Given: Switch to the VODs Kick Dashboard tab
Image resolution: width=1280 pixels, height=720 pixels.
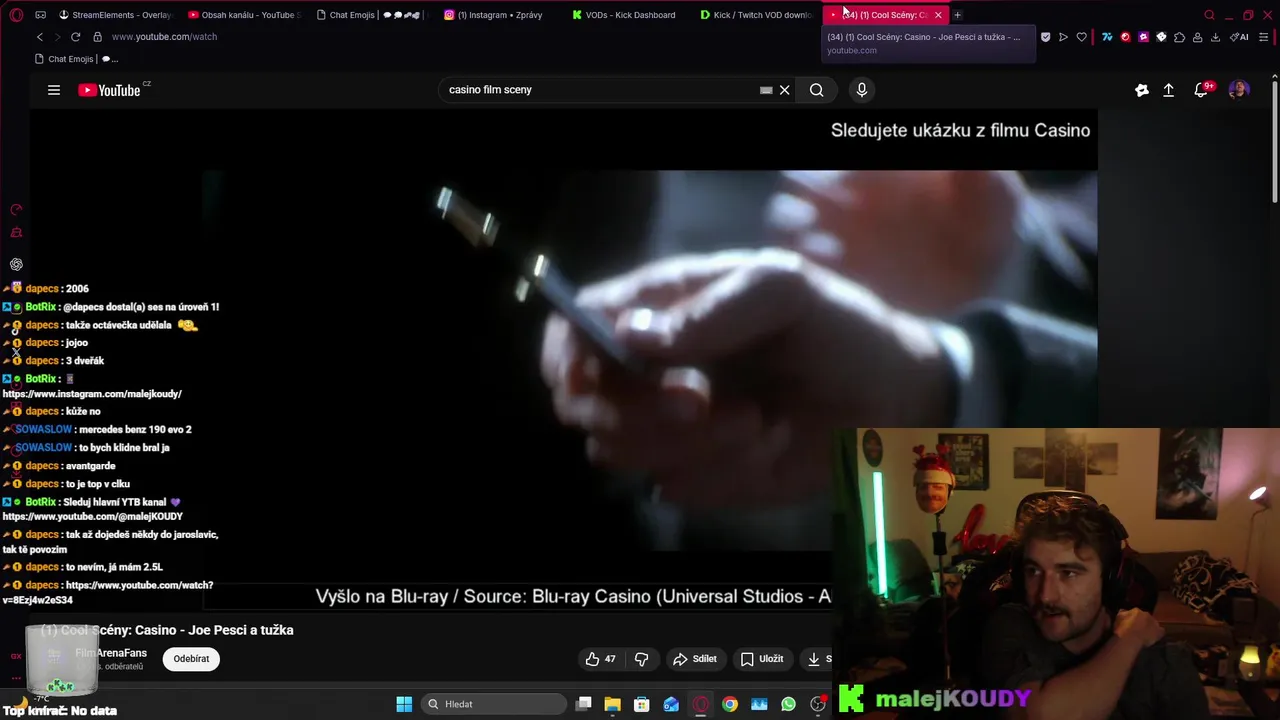Looking at the screenshot, I should tap(628, 15).
